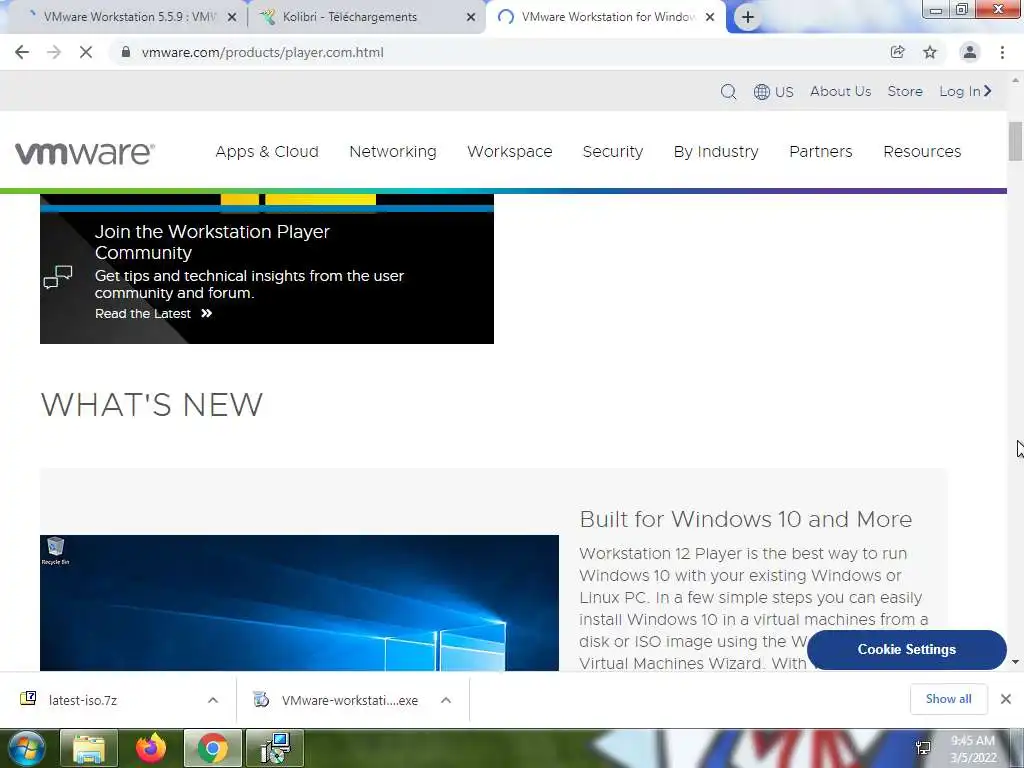Click Join the Workstation Player Community heading
The height and width of the screenshot is (768, 1024).
[212, 242]
